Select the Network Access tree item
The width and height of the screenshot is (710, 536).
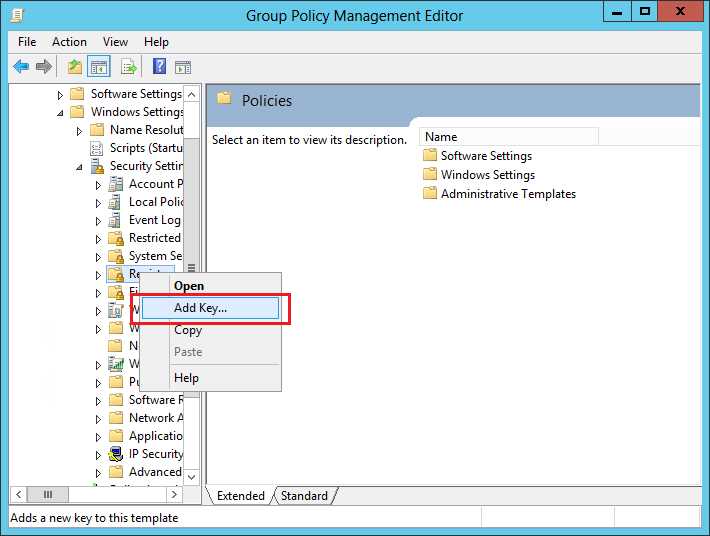(x=156, y=418)
